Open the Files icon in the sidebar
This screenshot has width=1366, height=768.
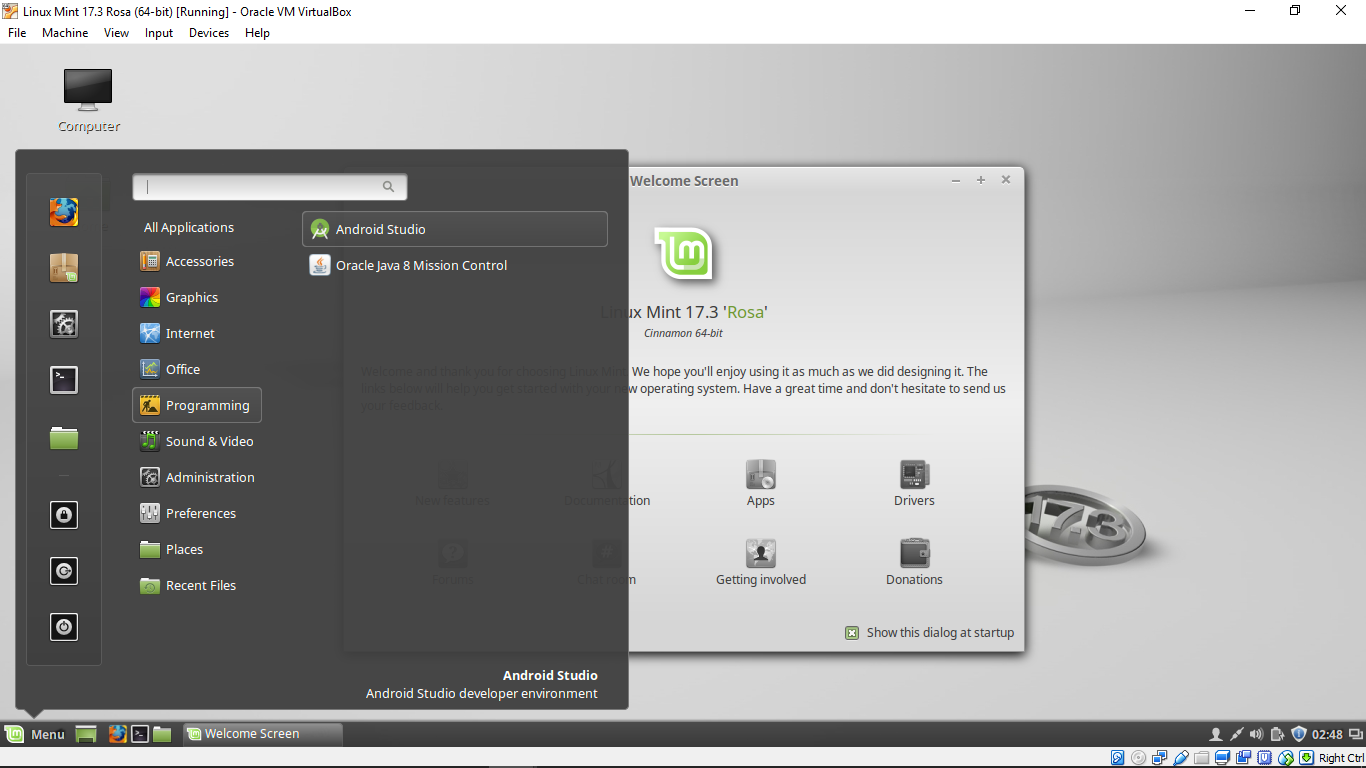tap(63, 437)
